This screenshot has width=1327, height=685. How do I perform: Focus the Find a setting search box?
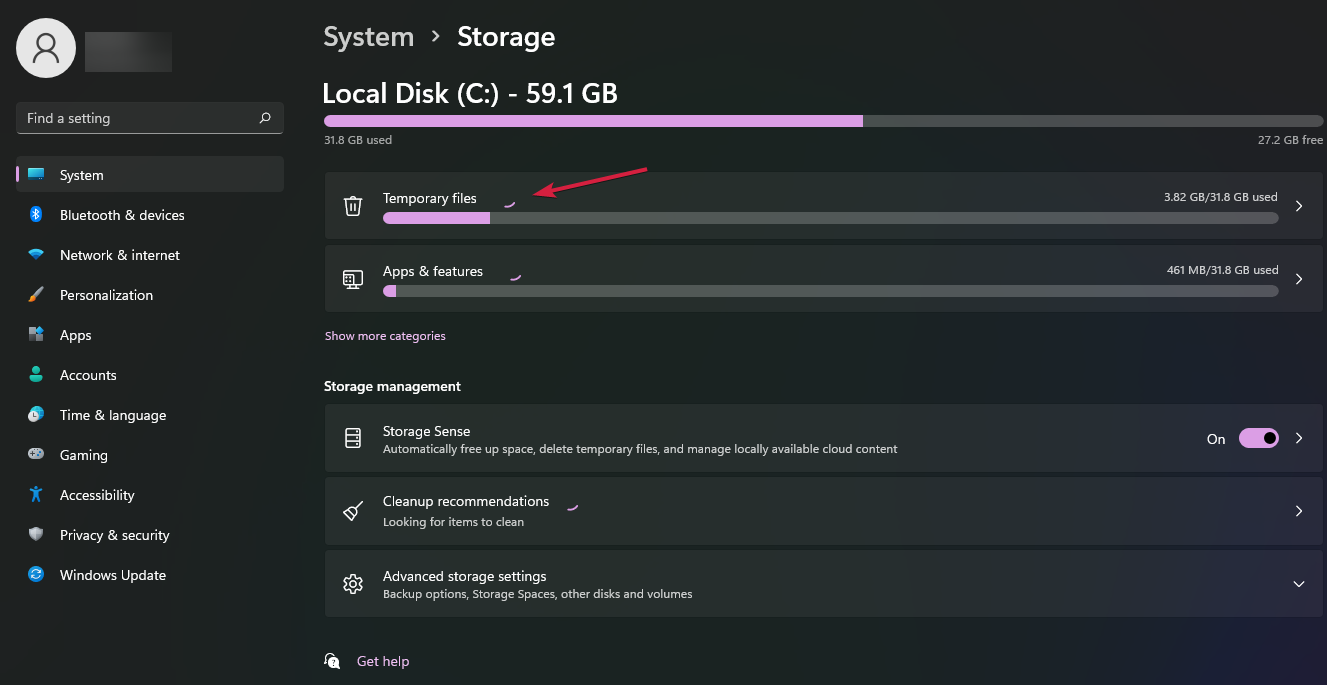point(150,118)
